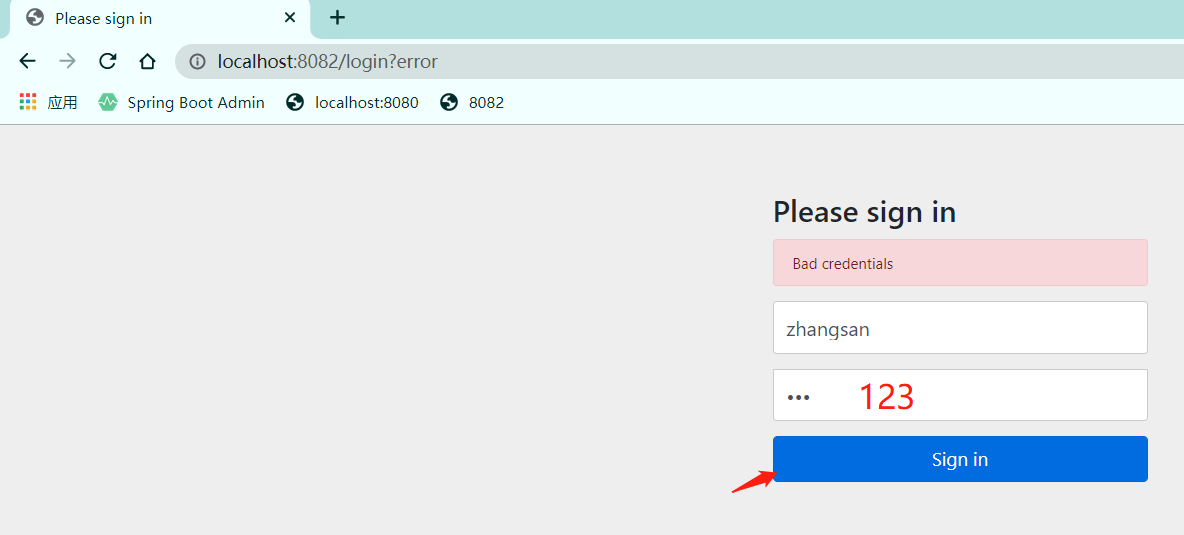The height and width of the screenshot is (535, 1184).
Task: Open the 应用 apps grid shortcut
Action: point(48,103)
